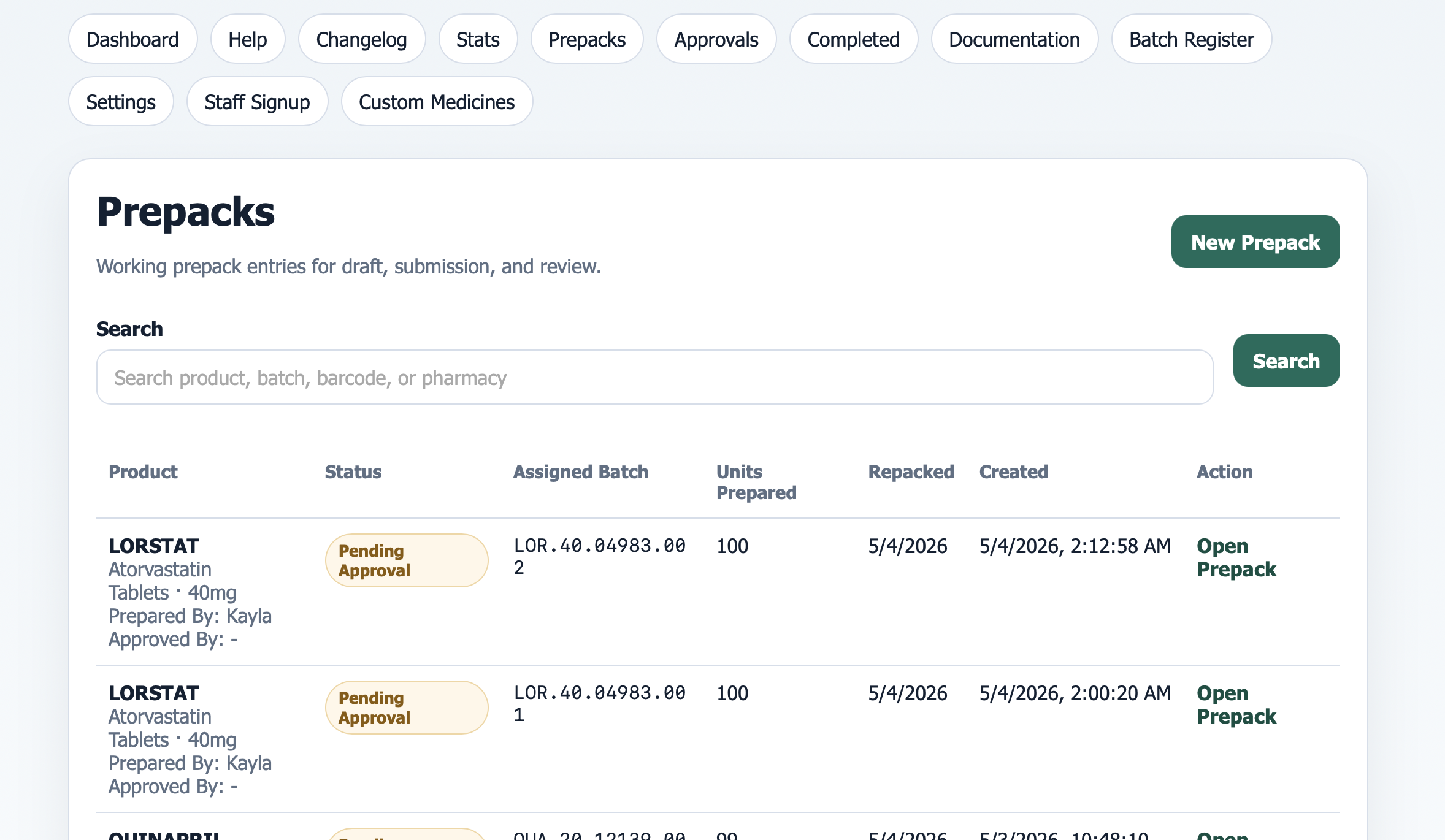The image size is (1445, 840).
Task: Click batch code LOR.40.04983.00 1
Action: coord(599,703)
